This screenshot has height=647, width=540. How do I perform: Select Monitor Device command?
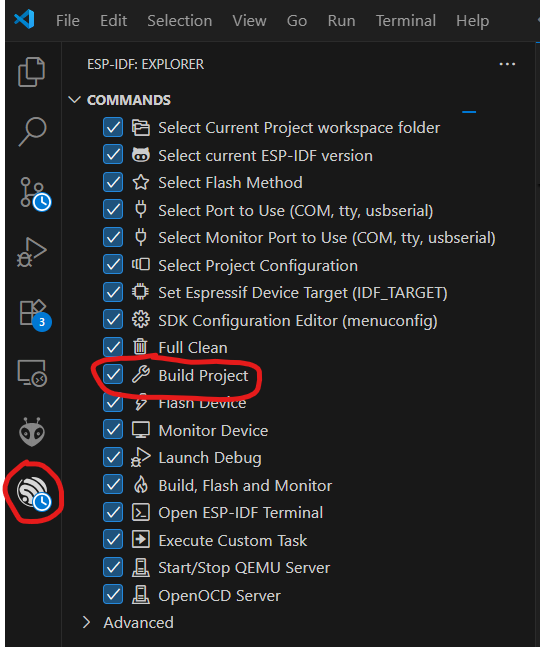(213, 430)
